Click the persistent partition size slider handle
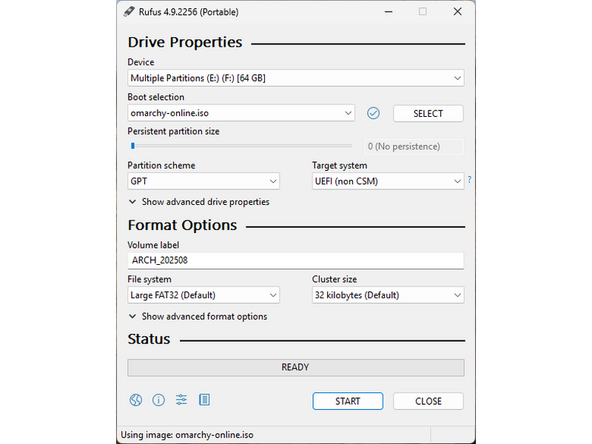The width and height of the screenshot is (592, 444). tap(133, 146)
